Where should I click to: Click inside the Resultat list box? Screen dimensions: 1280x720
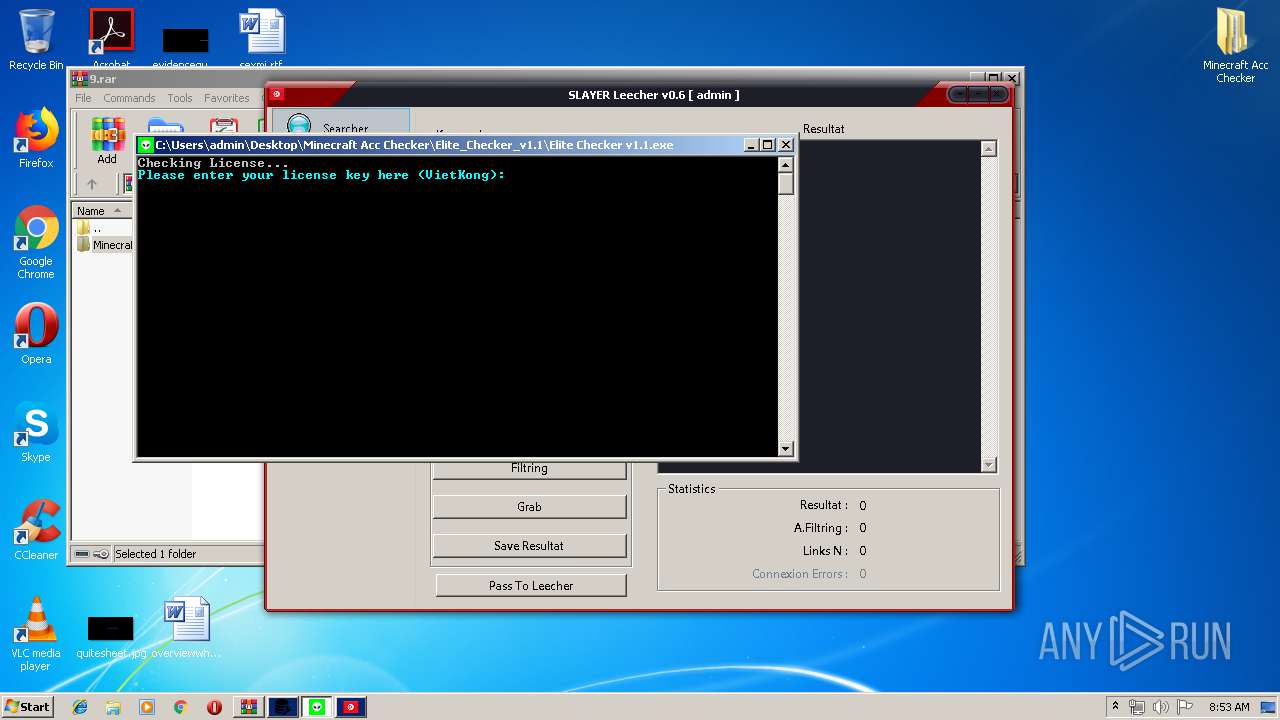(x=888, y=306)
